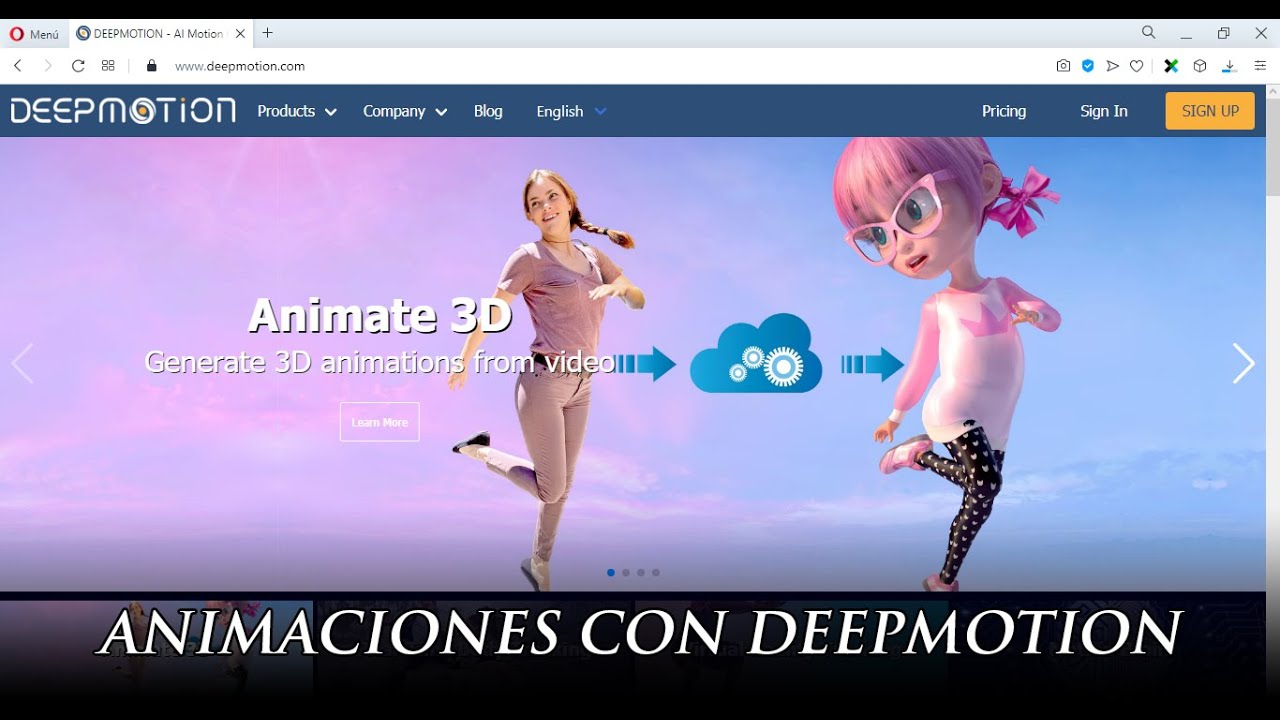Select the fourth carousel dot
This screenshot has height=720, width=1280.
click(656, 573)
